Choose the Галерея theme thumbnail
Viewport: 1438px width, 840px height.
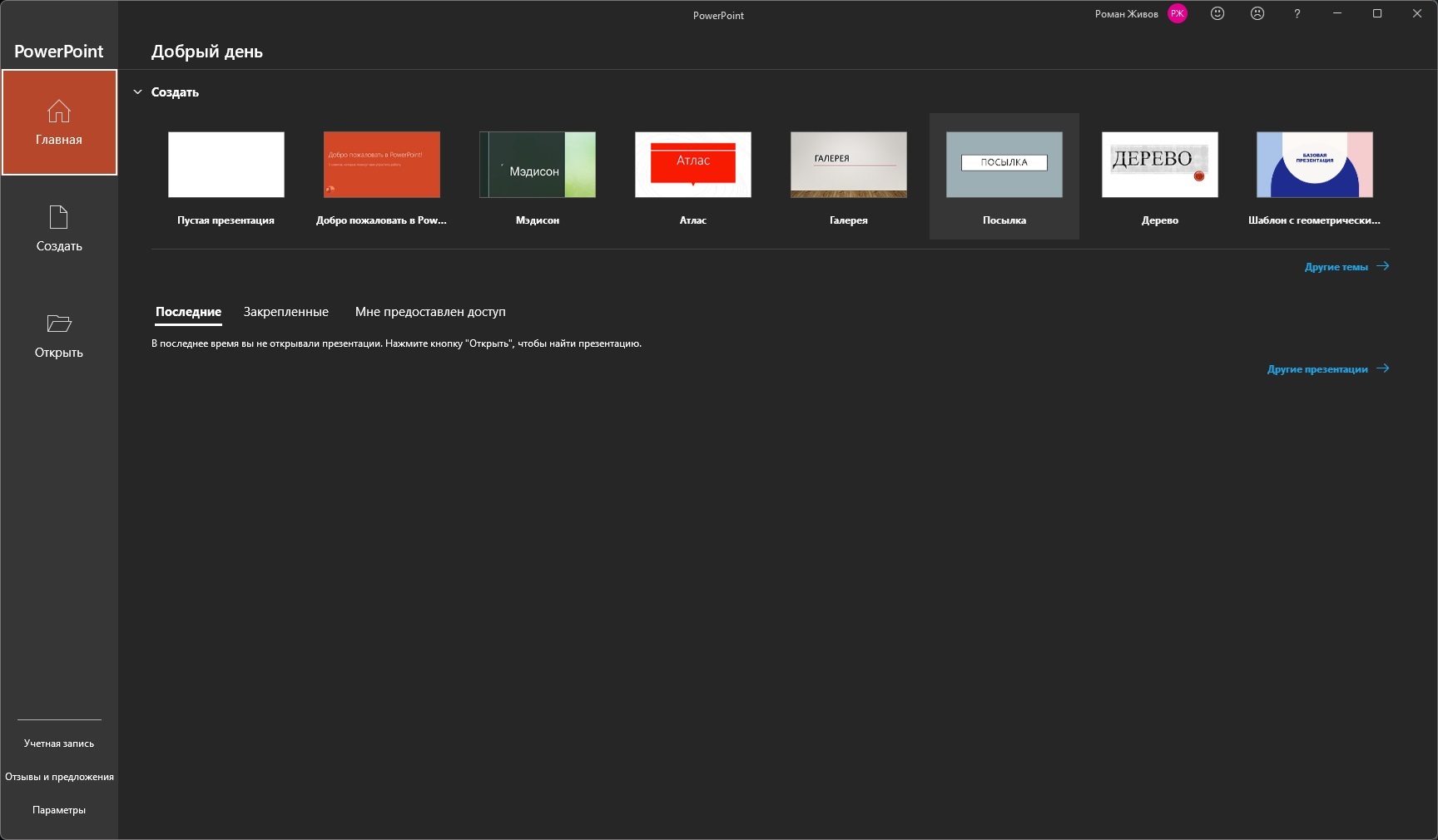(849, 165)
